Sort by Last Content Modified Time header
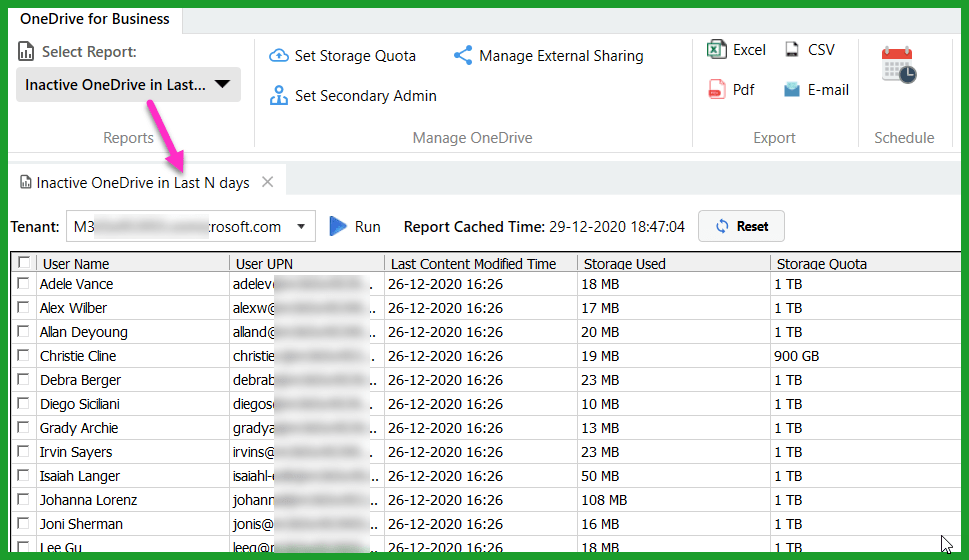The image size is (969, 560). (x=481, y=263)
